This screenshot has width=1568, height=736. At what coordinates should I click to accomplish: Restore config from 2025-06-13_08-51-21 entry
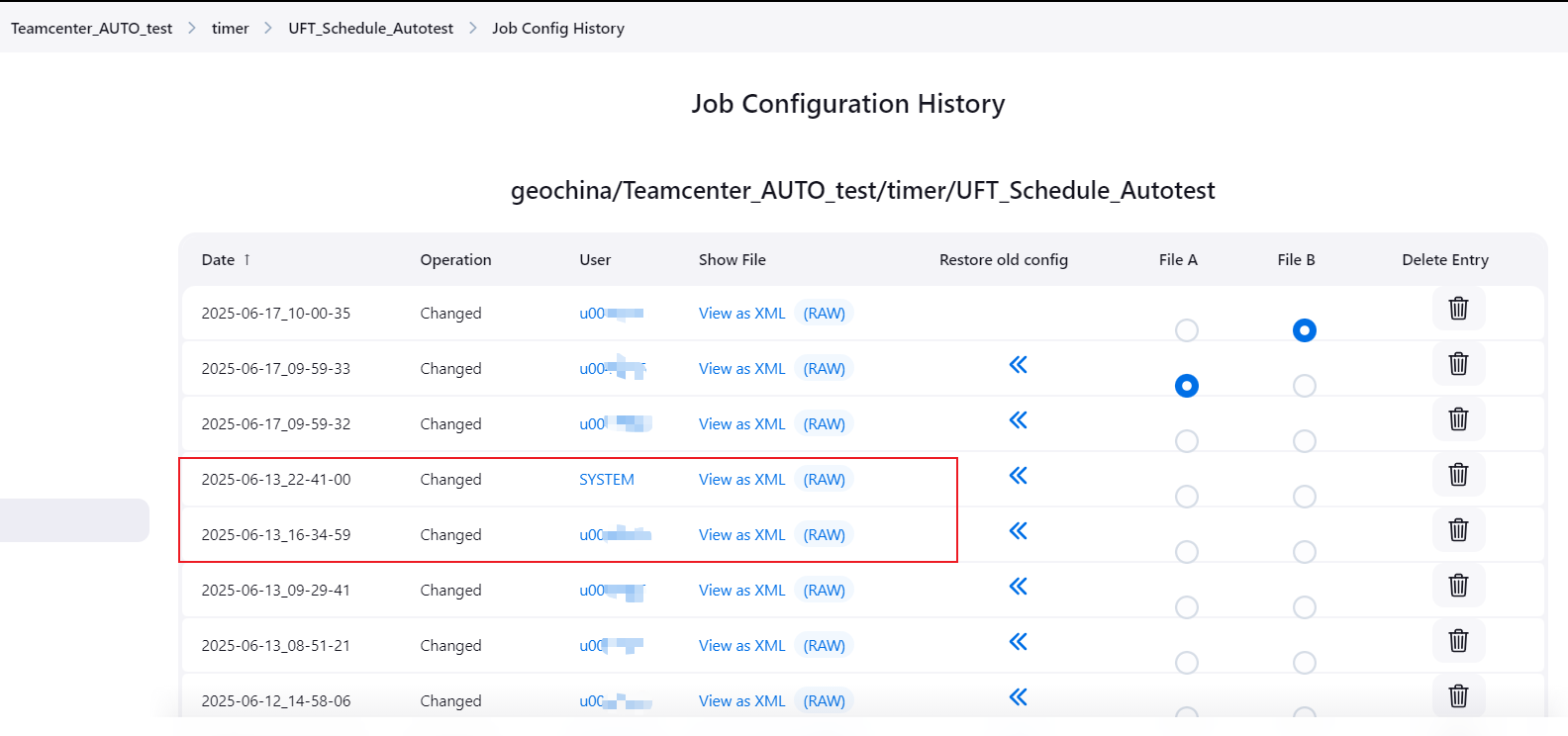click(1018, 642)
